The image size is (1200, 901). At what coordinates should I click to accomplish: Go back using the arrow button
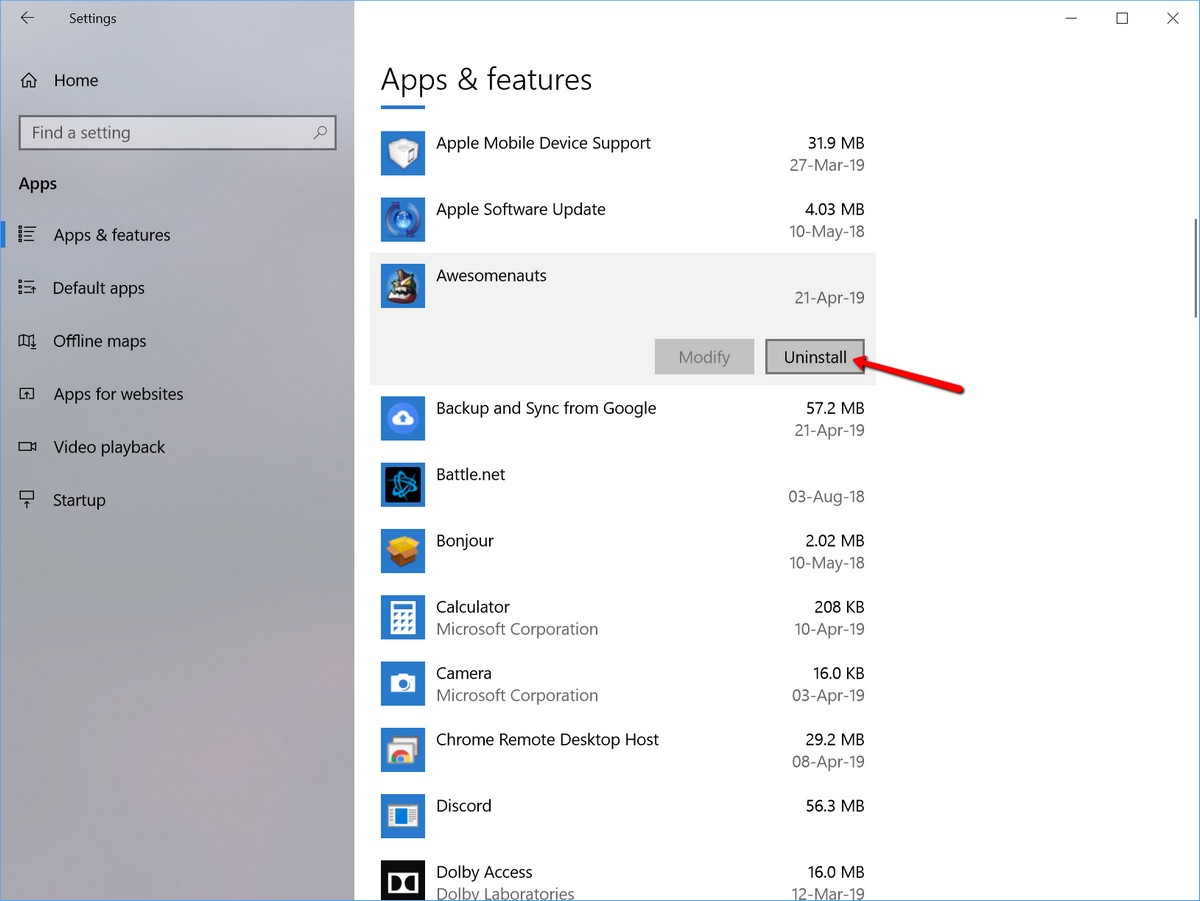click(27, 18)
